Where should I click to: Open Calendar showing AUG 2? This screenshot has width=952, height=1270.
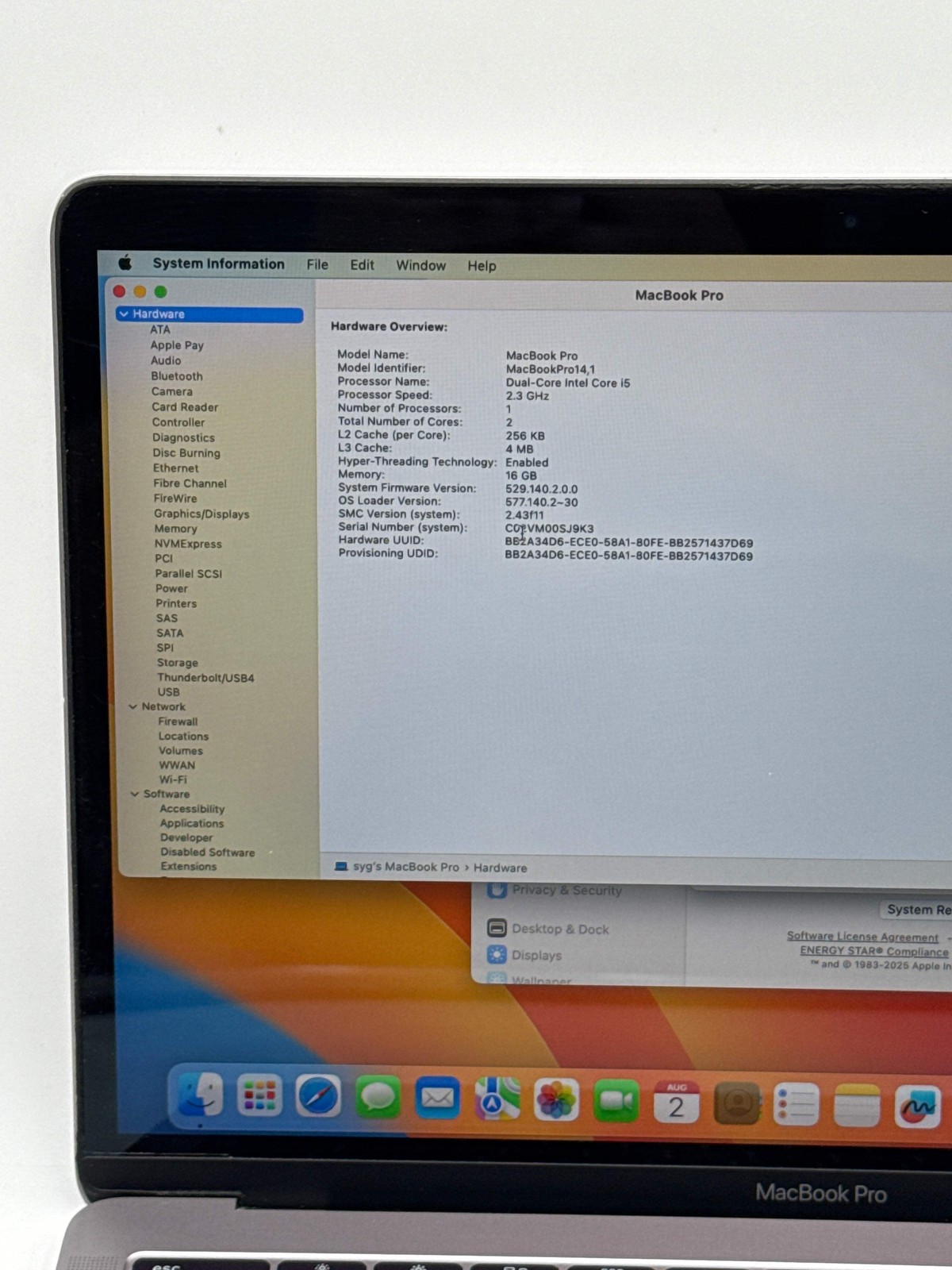tap(676, 1103)
